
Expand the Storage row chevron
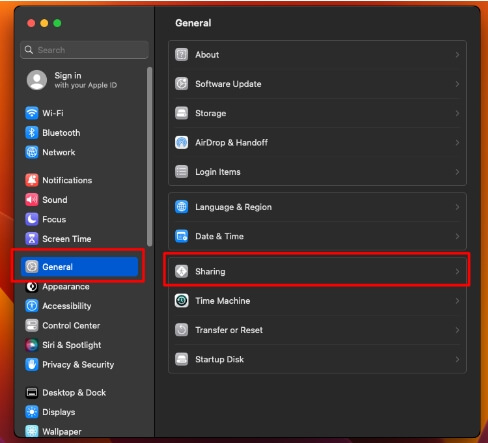click(x=457, y=113)
